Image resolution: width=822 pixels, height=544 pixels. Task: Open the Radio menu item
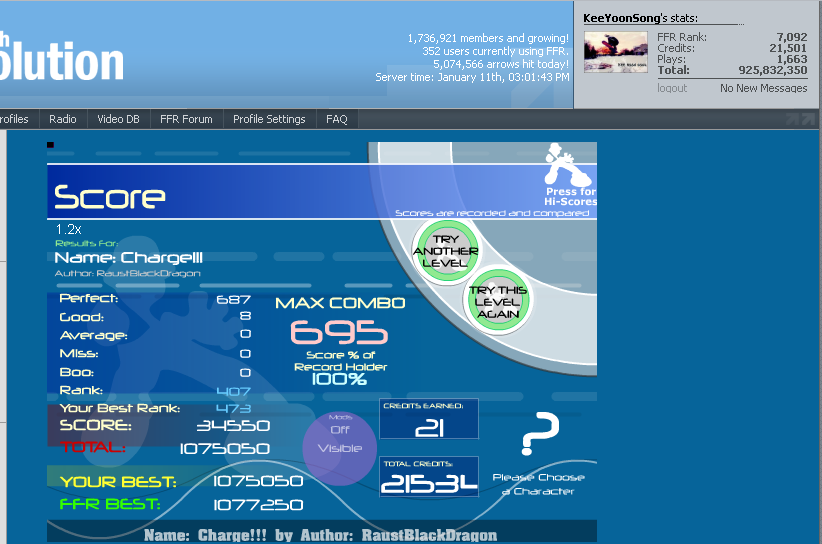pyautogui.click(x=63, y=119)
